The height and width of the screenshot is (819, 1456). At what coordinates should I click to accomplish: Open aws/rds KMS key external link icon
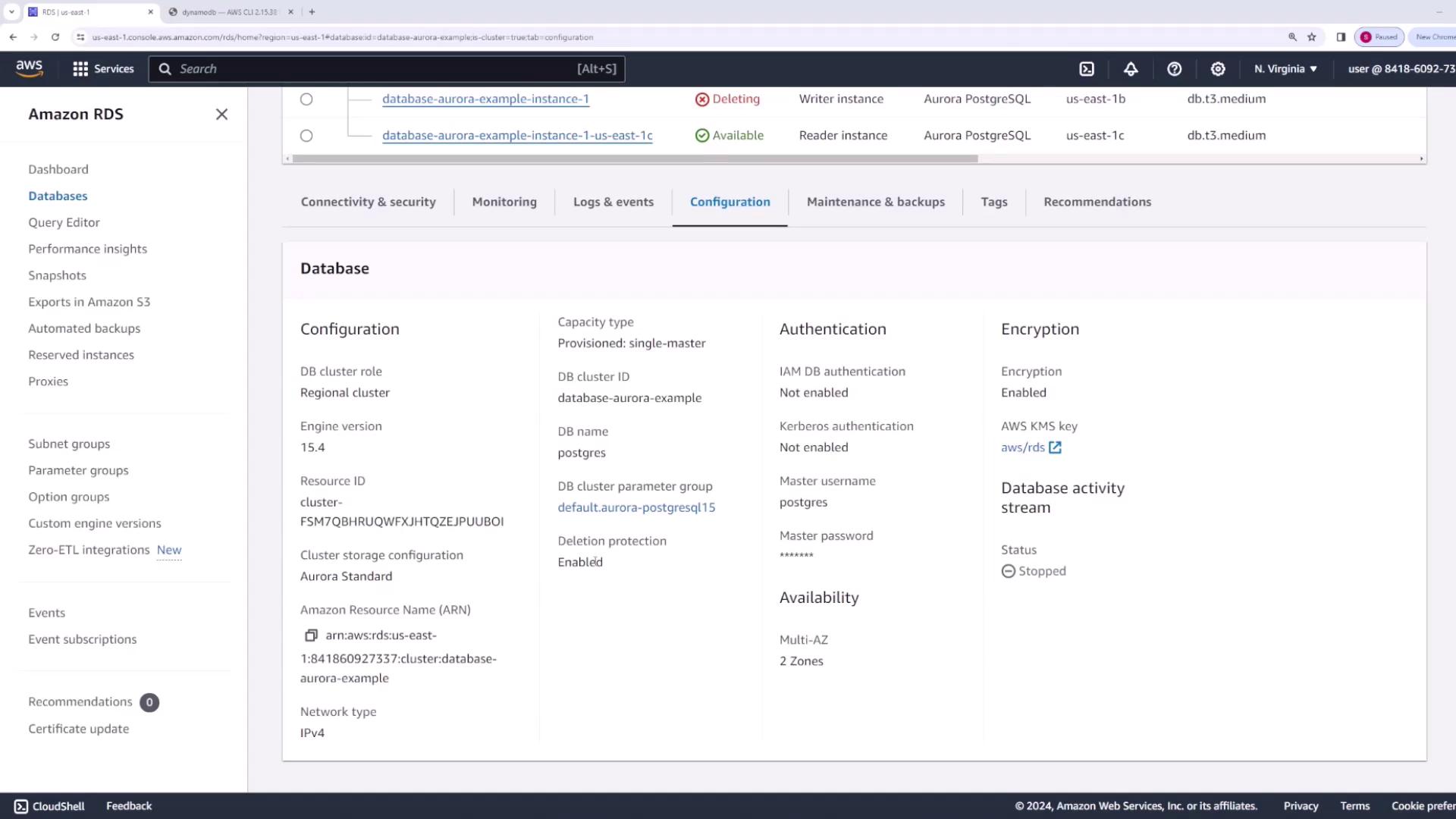point(1055,447)
